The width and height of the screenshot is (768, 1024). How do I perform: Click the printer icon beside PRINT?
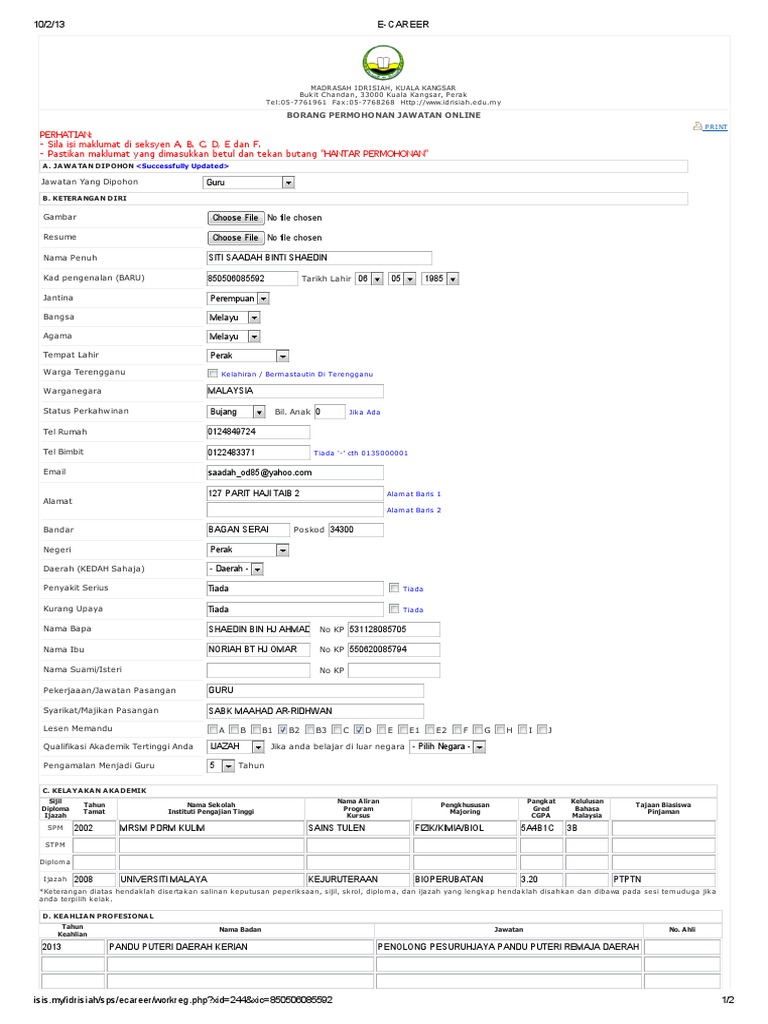pos(697,126)
